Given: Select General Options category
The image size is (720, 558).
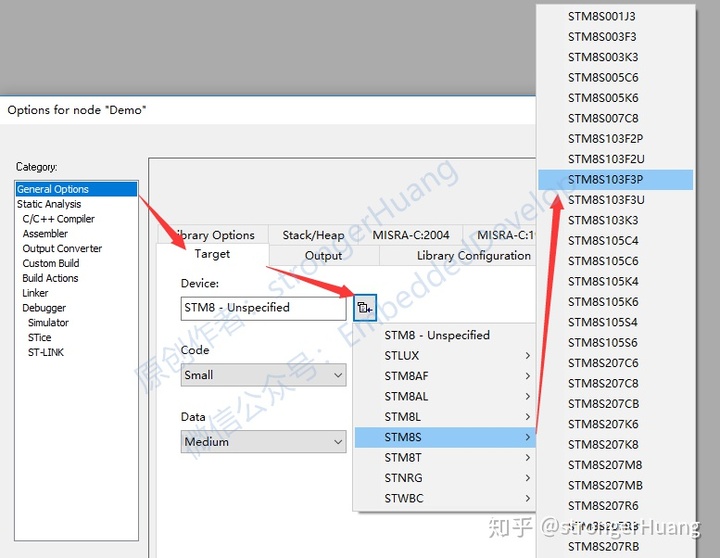Looking at the screenshot, I should point(76,189).
